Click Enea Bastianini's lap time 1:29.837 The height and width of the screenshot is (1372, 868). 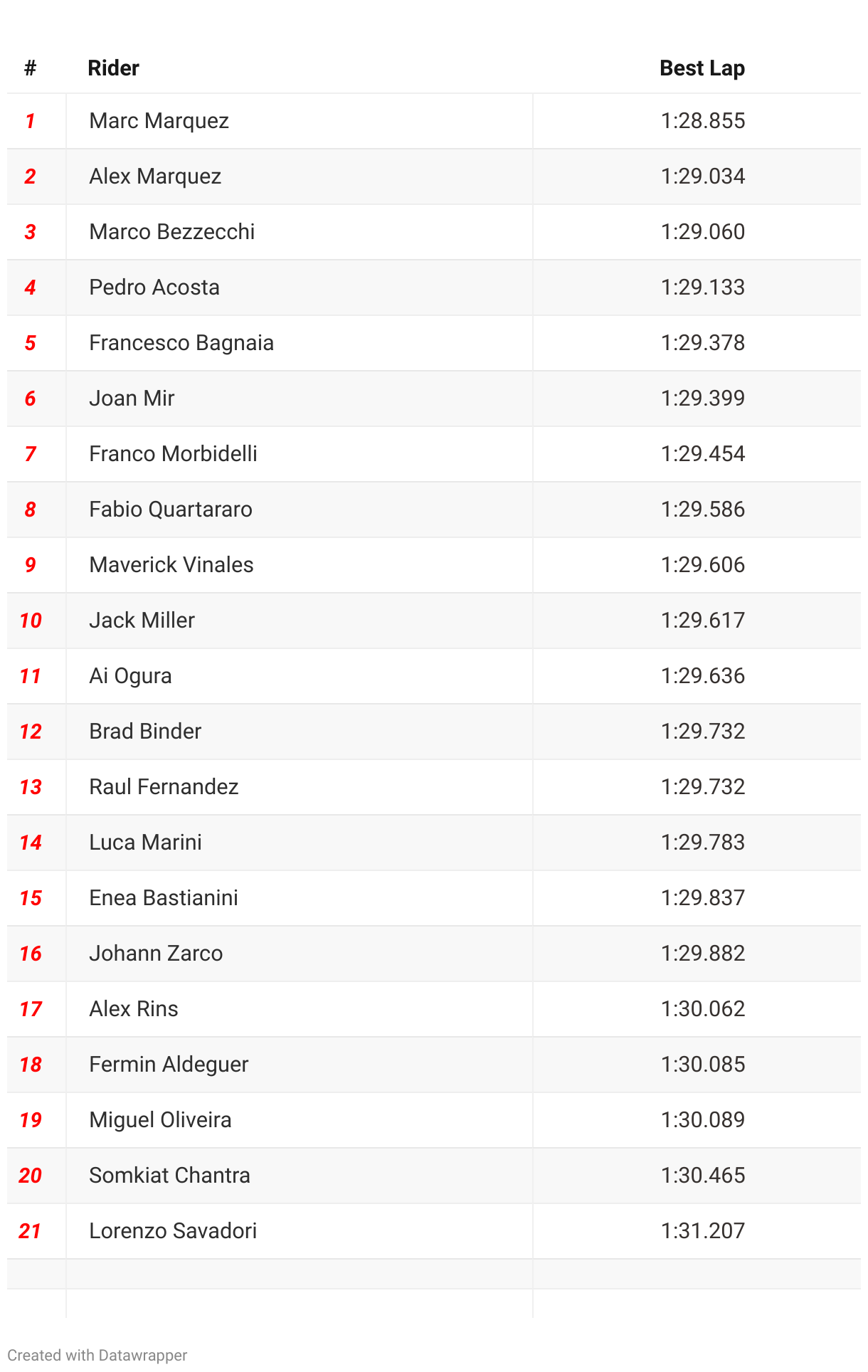click(703, 898)
